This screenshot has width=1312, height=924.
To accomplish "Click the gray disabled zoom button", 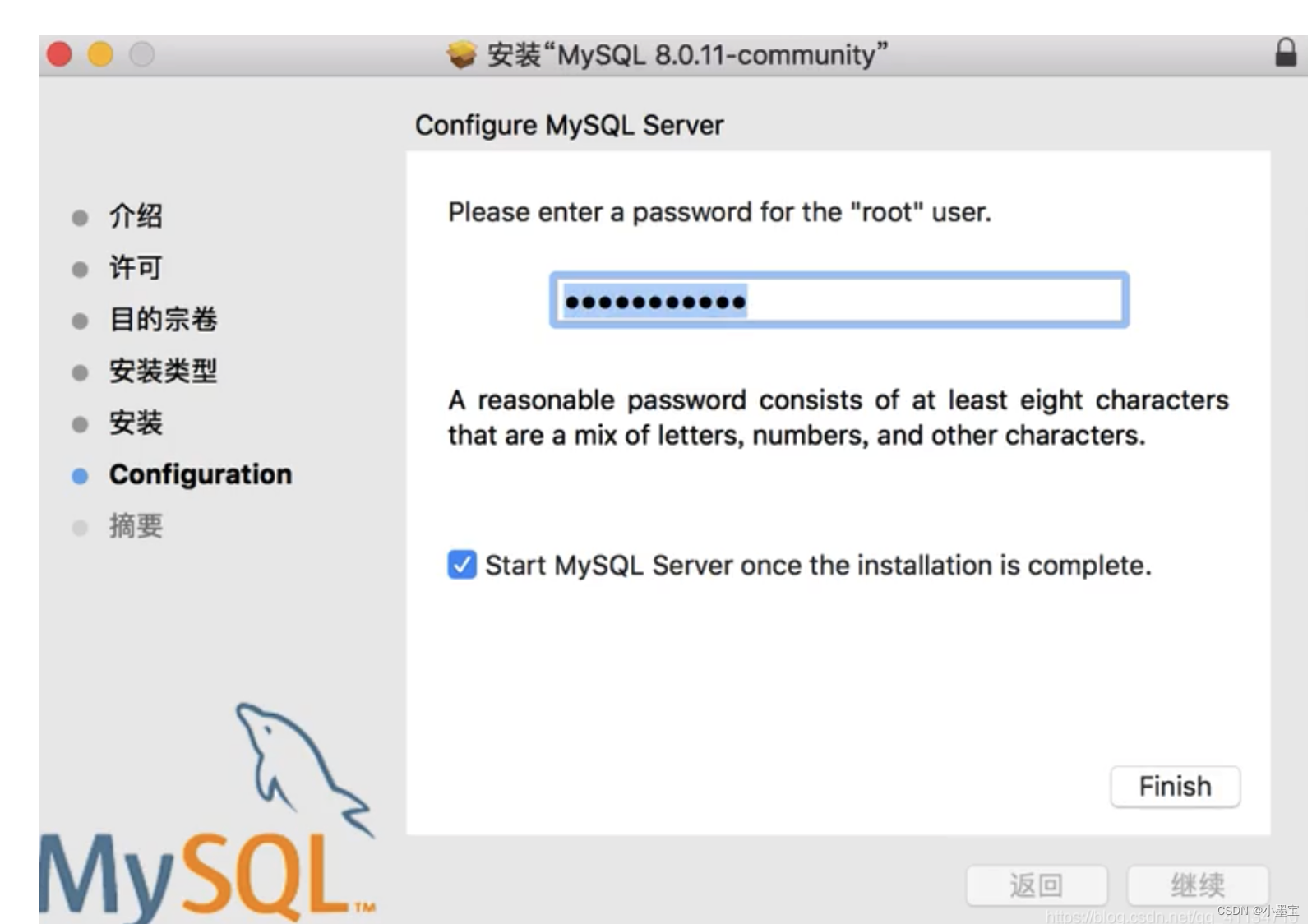I will coord(141,54).
